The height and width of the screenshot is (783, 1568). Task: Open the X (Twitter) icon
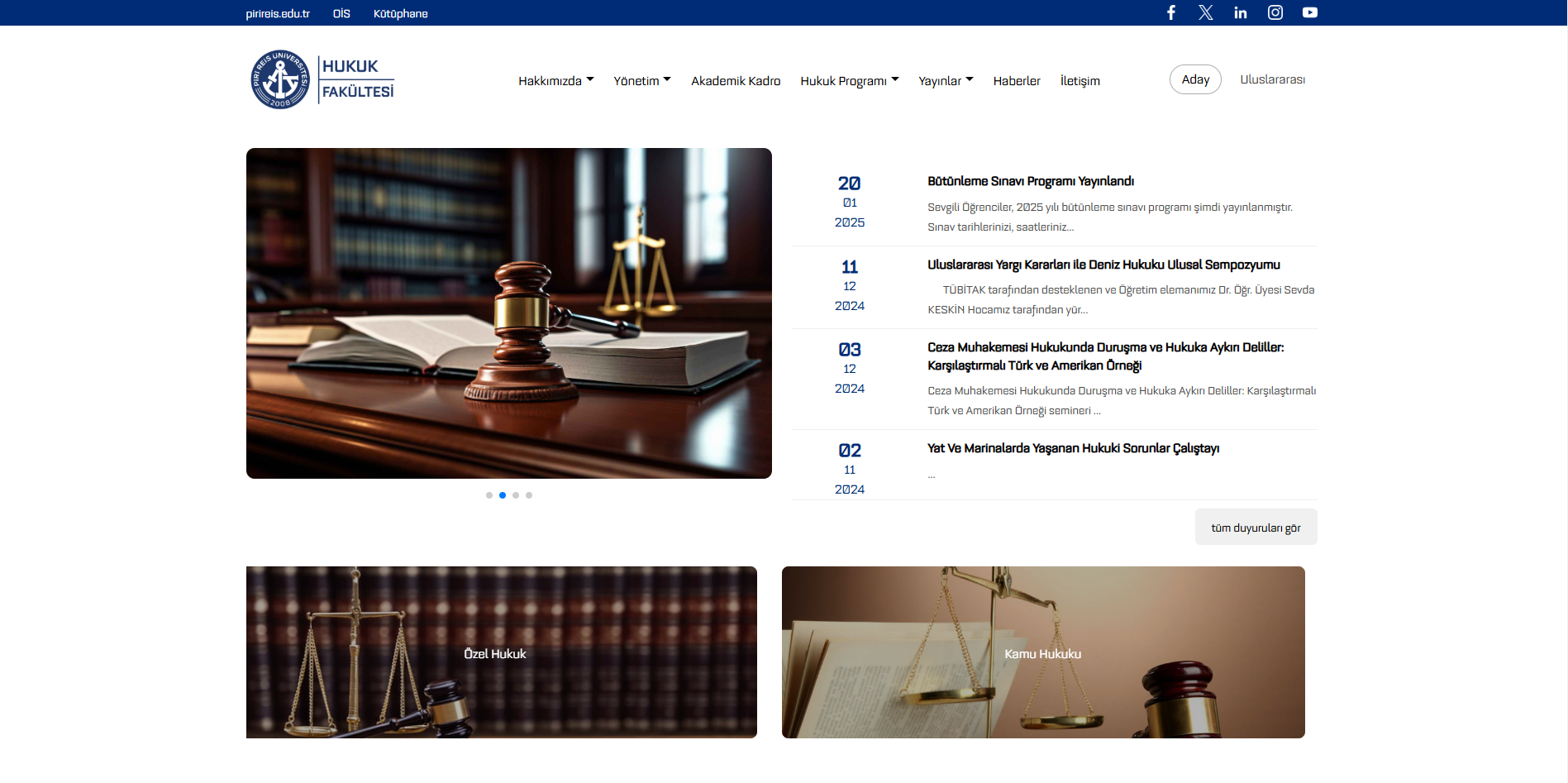(x=1206, y=12)
